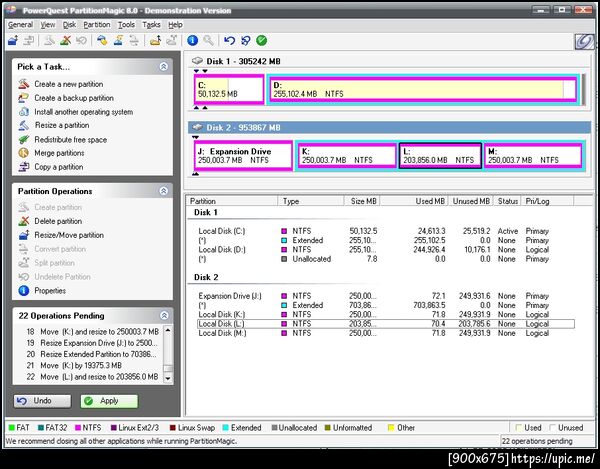The height and width of the screenshot is (469, 600).
Task: Select the Local Disk (C:) row
Action: [x=386, y=231]
